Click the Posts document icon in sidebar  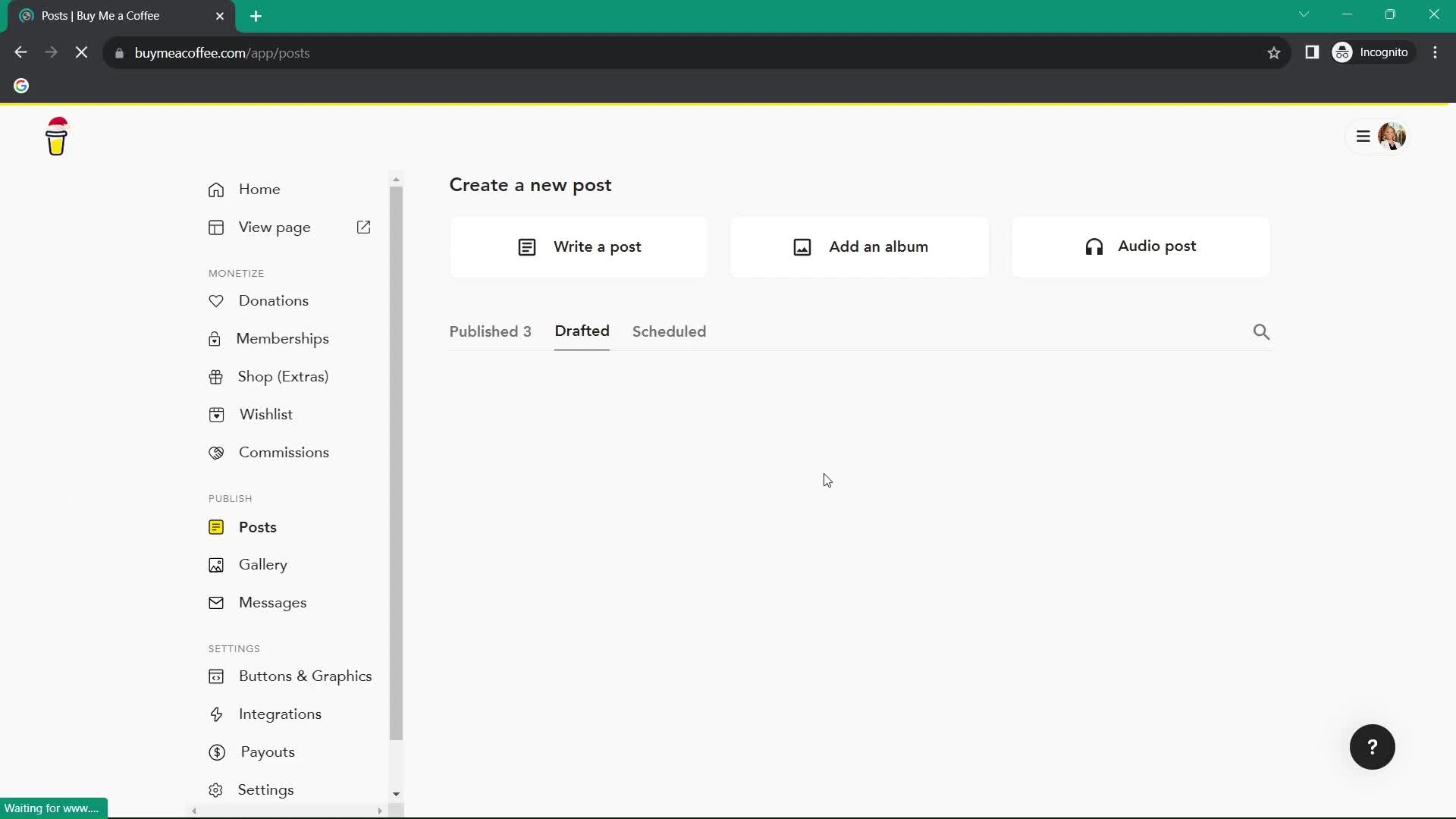(x=216, y=526)
